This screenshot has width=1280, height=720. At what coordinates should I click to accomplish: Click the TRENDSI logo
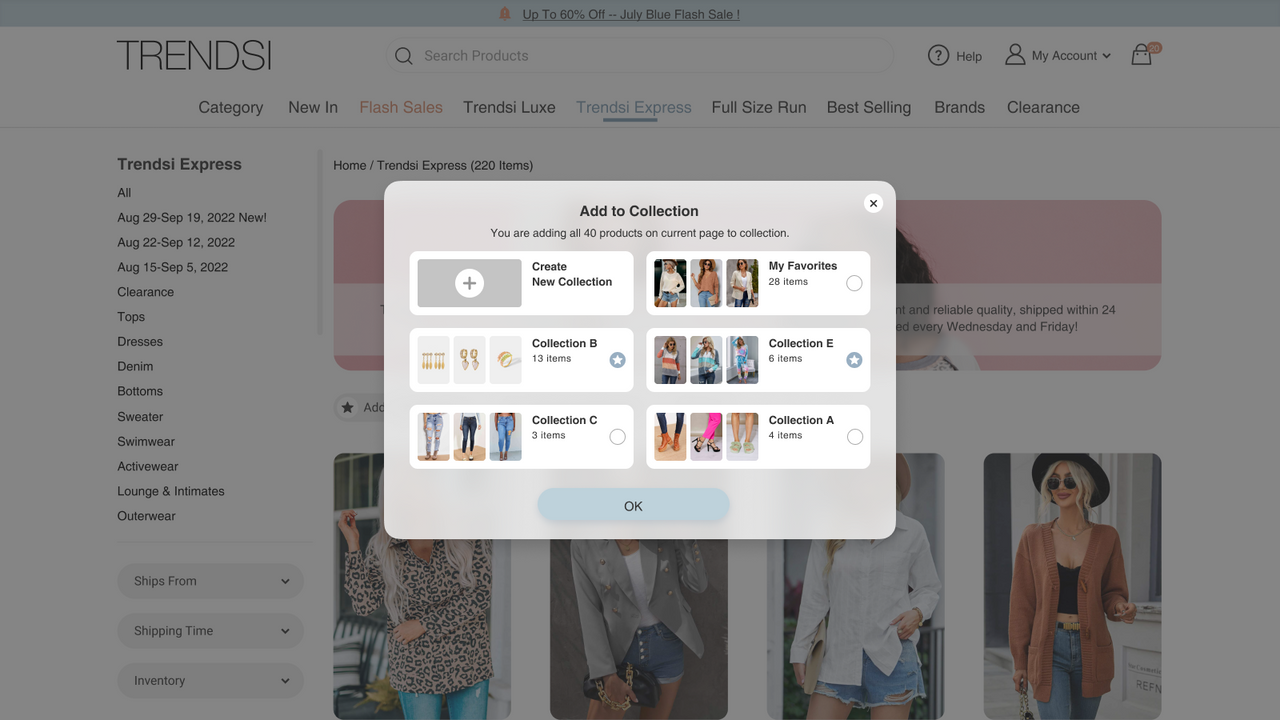pos(194,55)
